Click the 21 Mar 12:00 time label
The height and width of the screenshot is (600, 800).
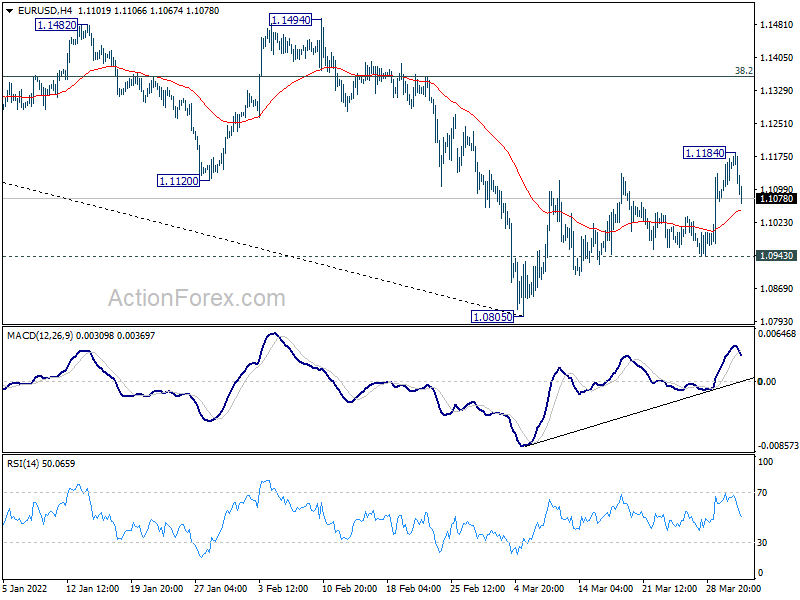(670, 589)
